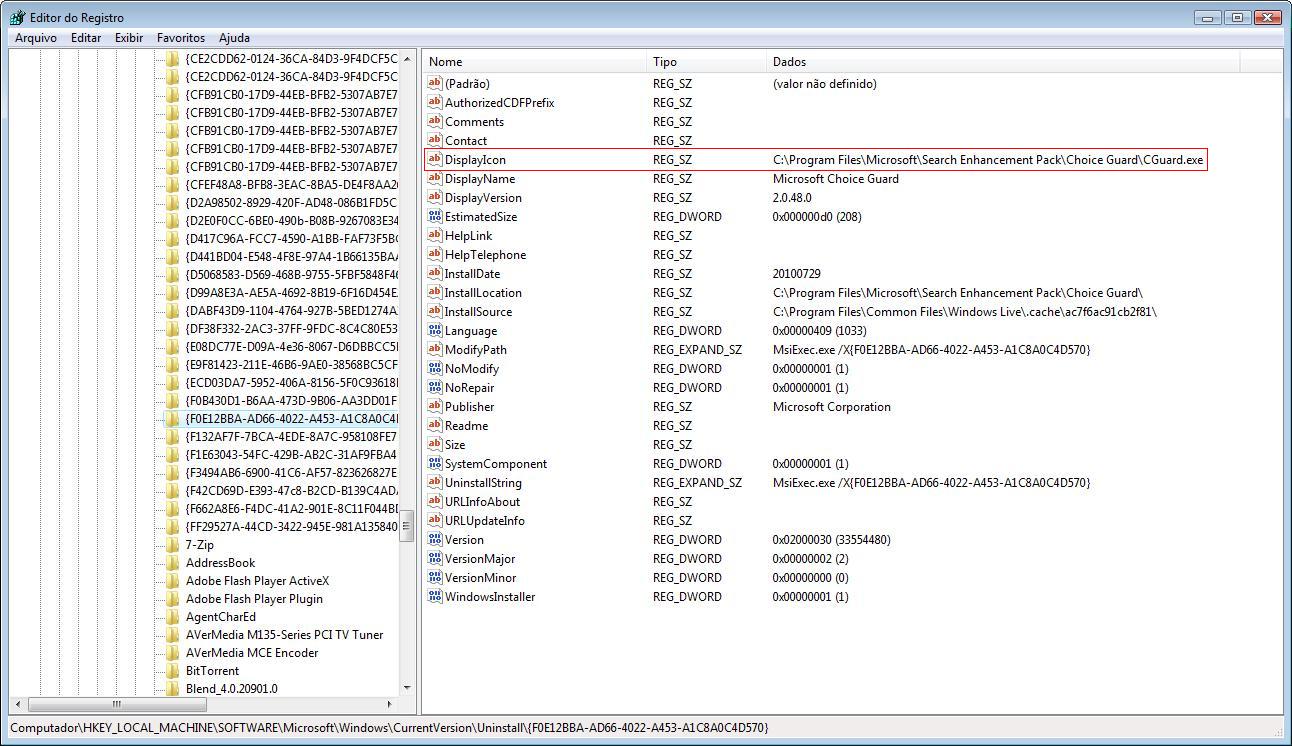Select the Readme value name
1292x746 pixels.
tap(466, 425)
